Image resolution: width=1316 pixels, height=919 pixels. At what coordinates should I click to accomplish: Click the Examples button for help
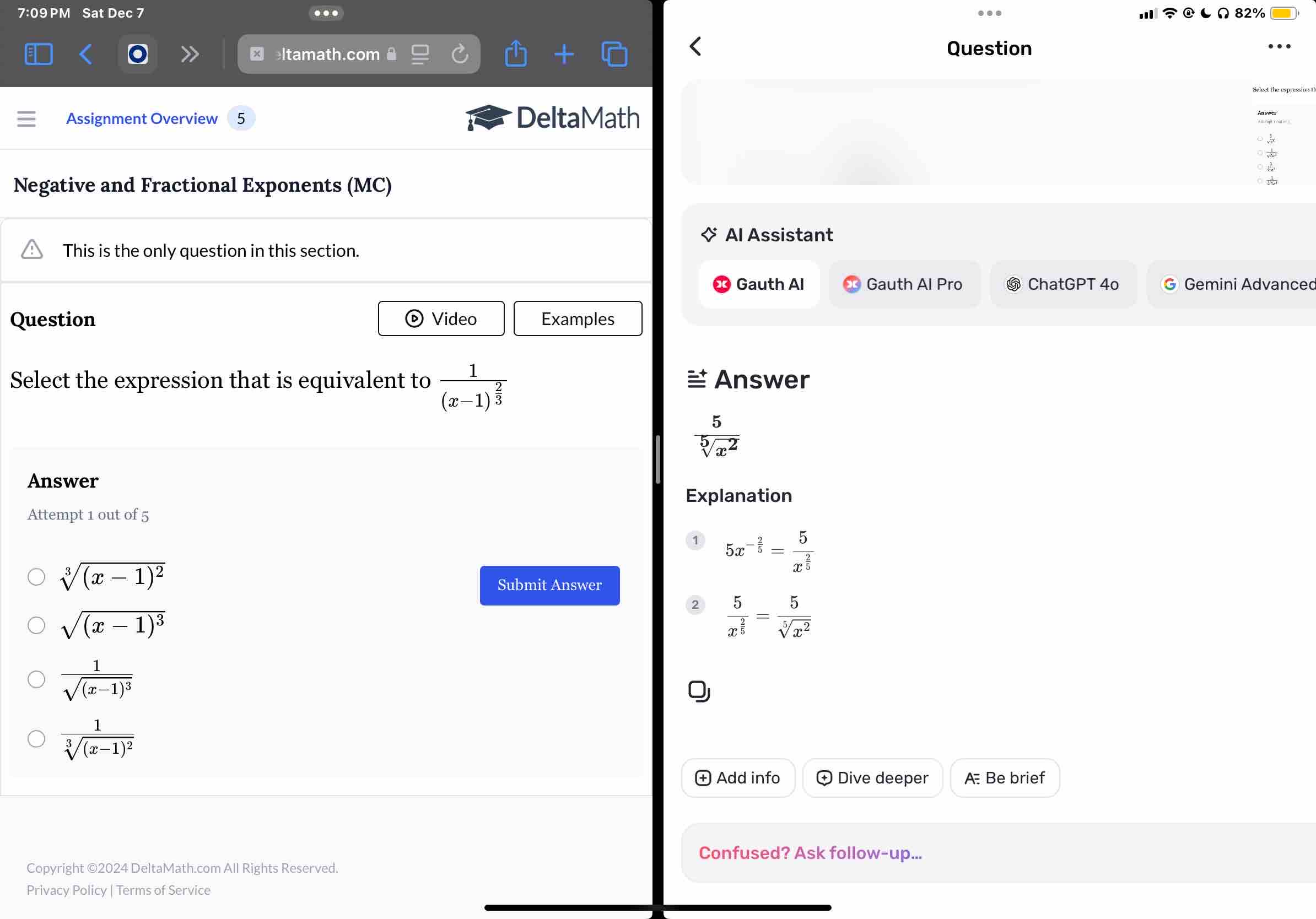pyautogui.click(x=578, y=318)
